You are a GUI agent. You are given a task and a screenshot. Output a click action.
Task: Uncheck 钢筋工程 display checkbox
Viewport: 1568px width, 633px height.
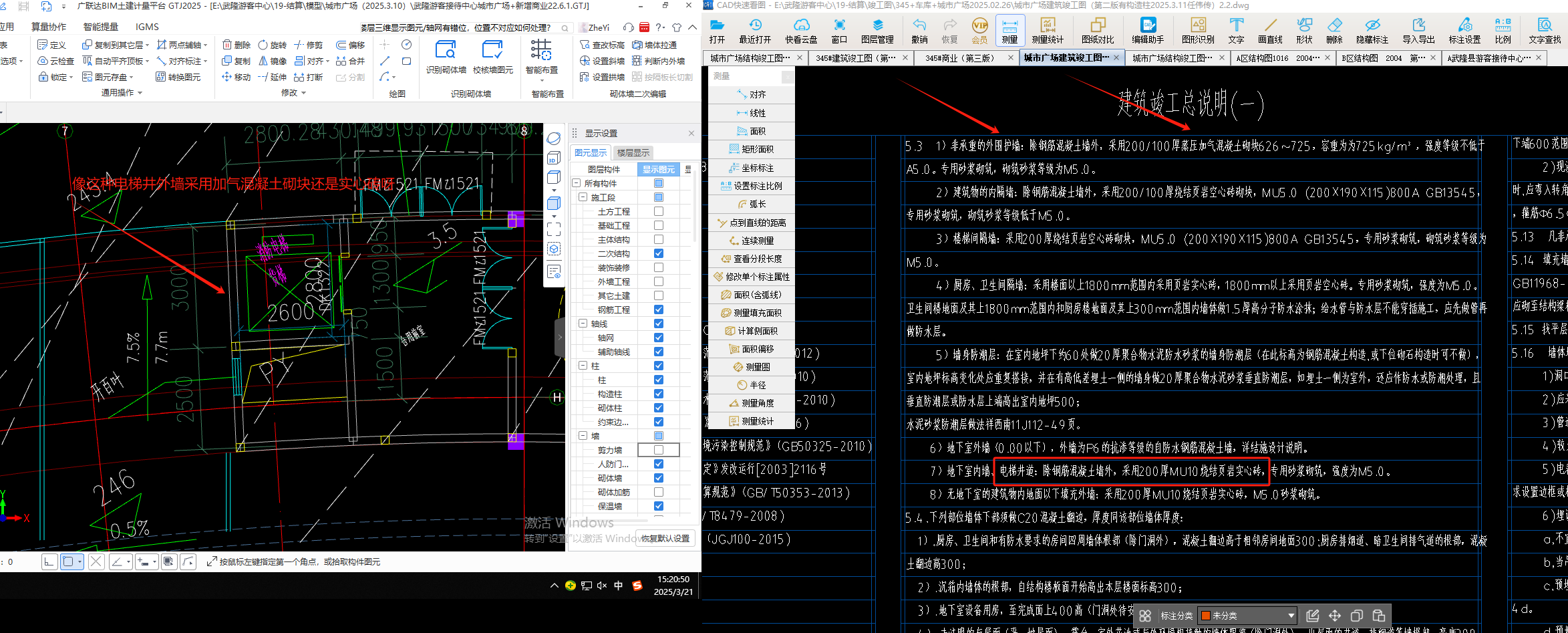tap(659, 309)
